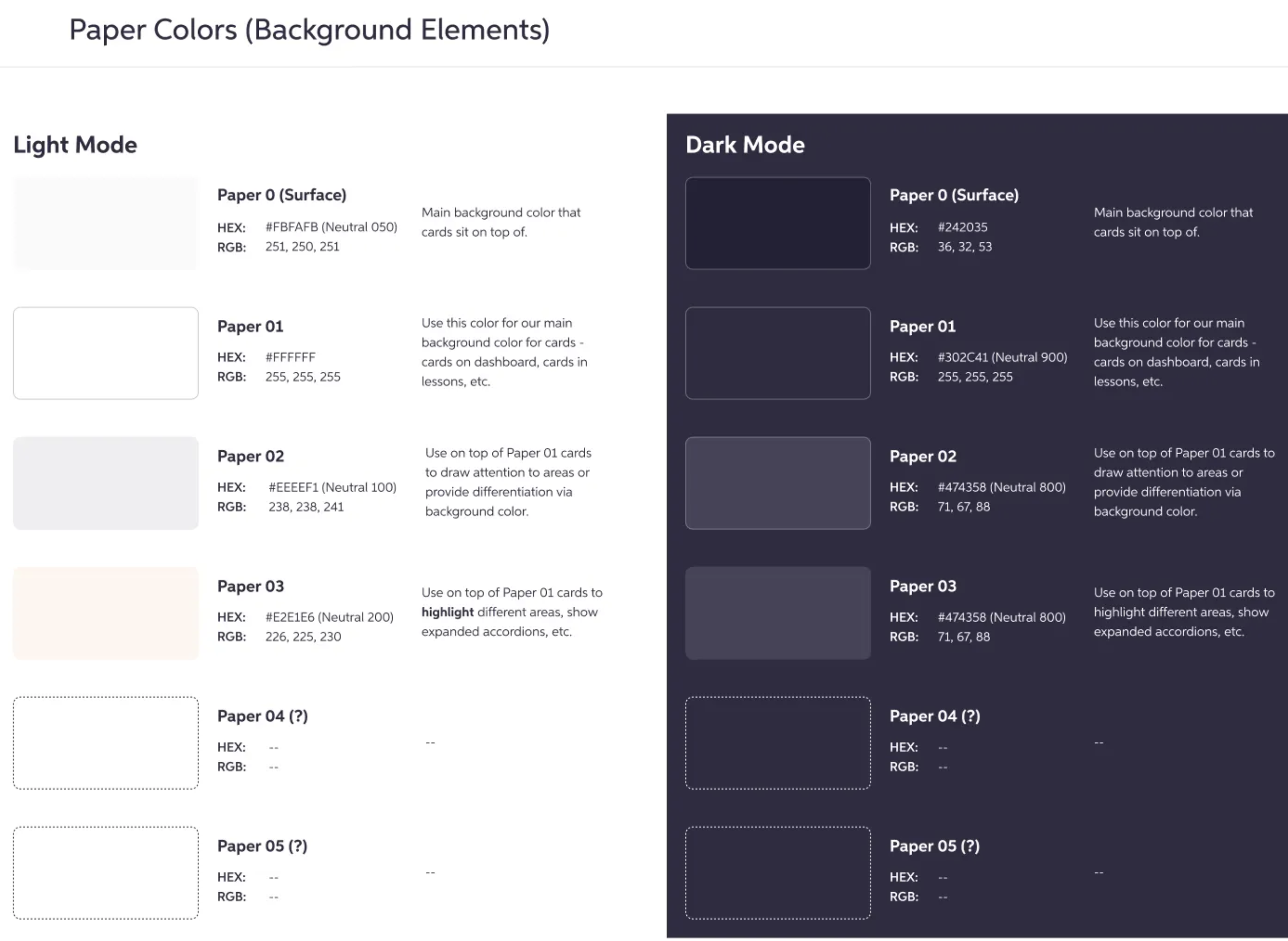Click the Light Mode Paper 02 gray swatch
The width and height of the screenshot is (1288, 941).
click(x=105, y=483)
